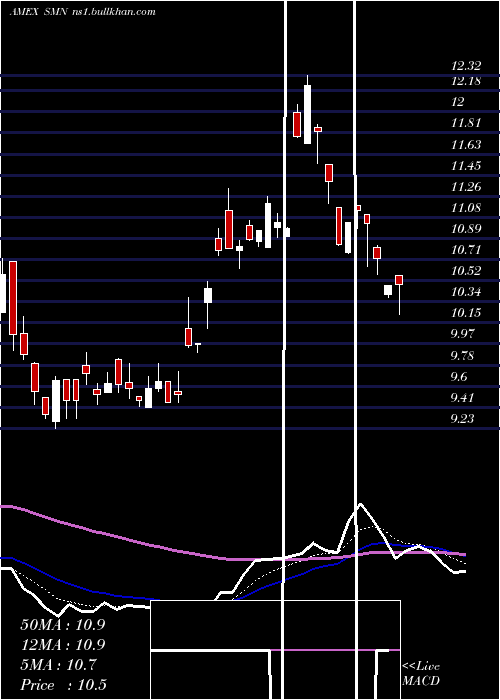The image size is (500, 700).
Task: Click the Price : 10.5 readout
Action: tap(63, 685)
